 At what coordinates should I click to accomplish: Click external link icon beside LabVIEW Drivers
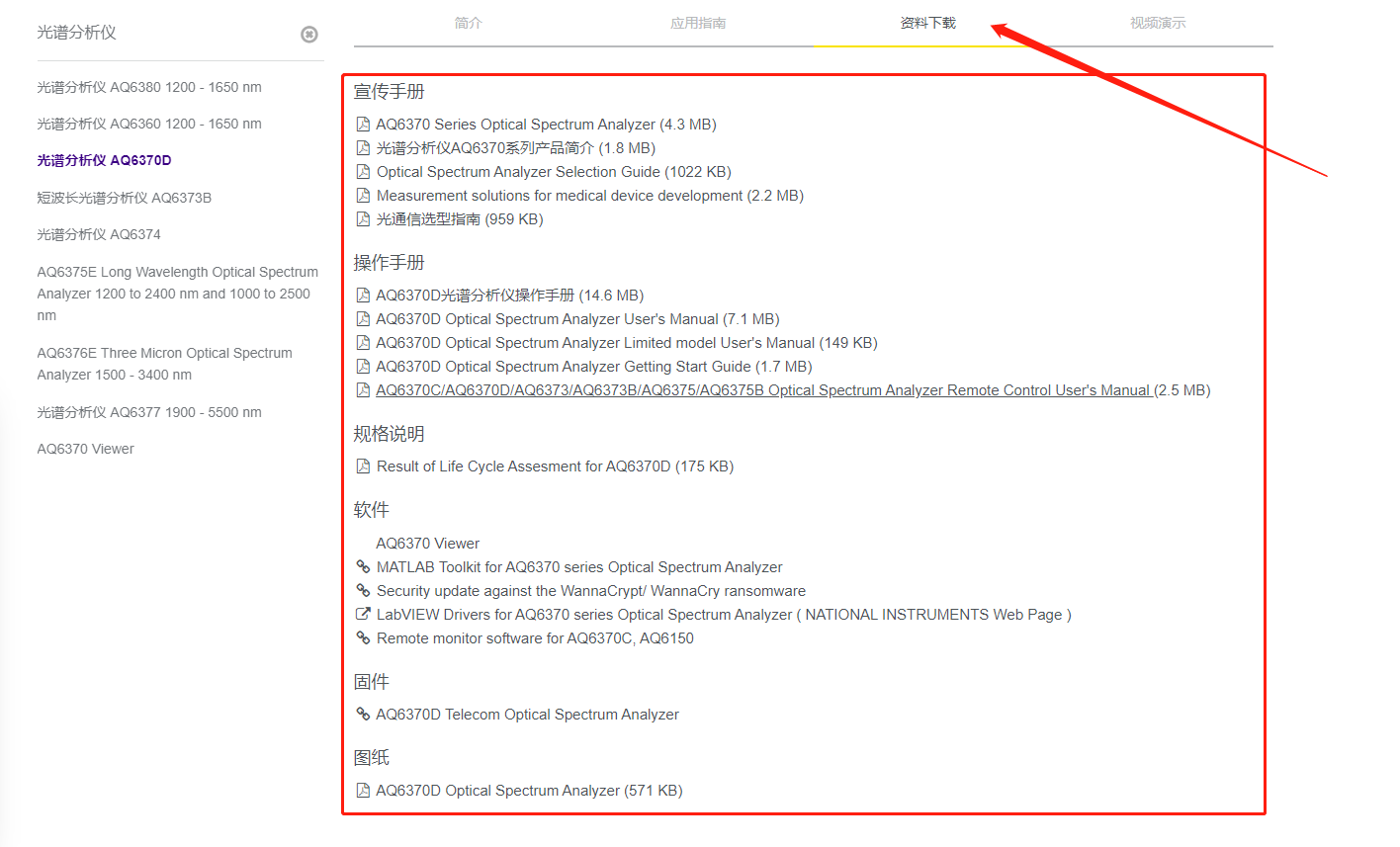363,615
